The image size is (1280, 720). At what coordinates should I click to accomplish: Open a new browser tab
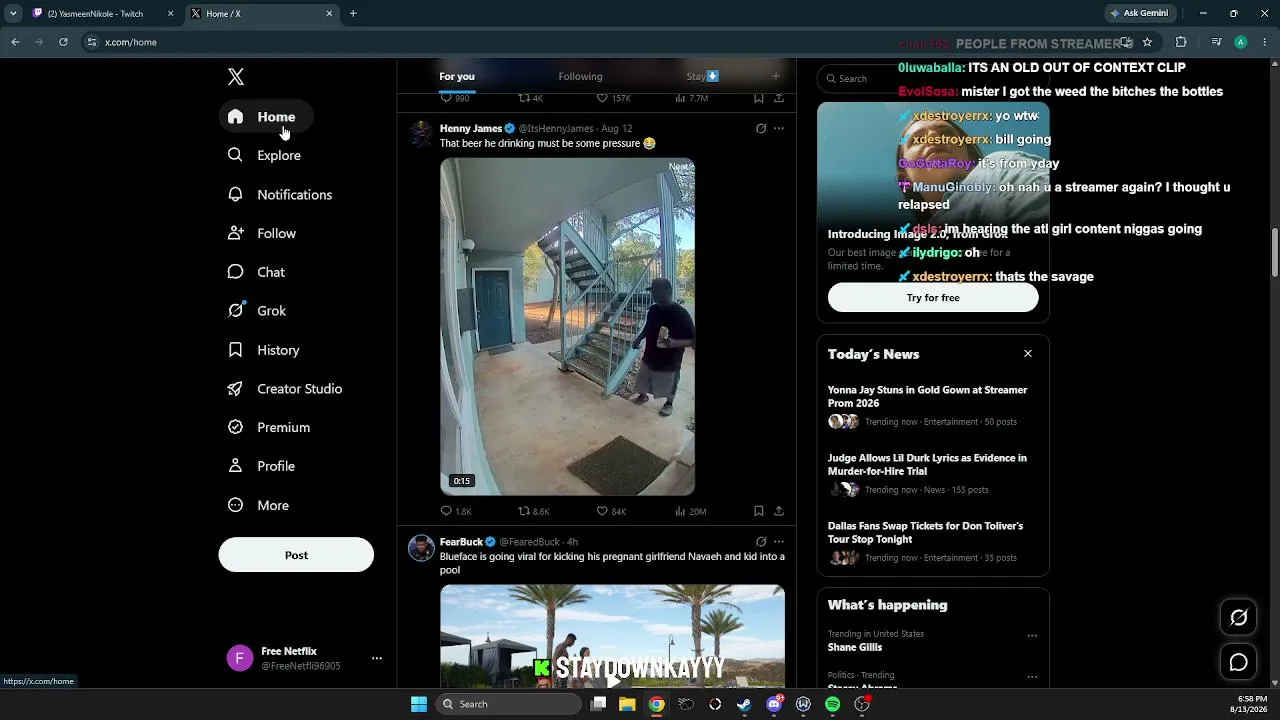(353, 14)
